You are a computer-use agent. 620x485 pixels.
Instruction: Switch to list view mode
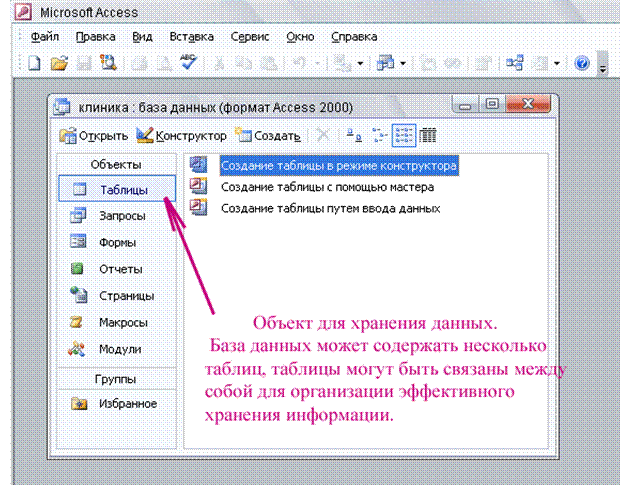click(x=404, y=134)
